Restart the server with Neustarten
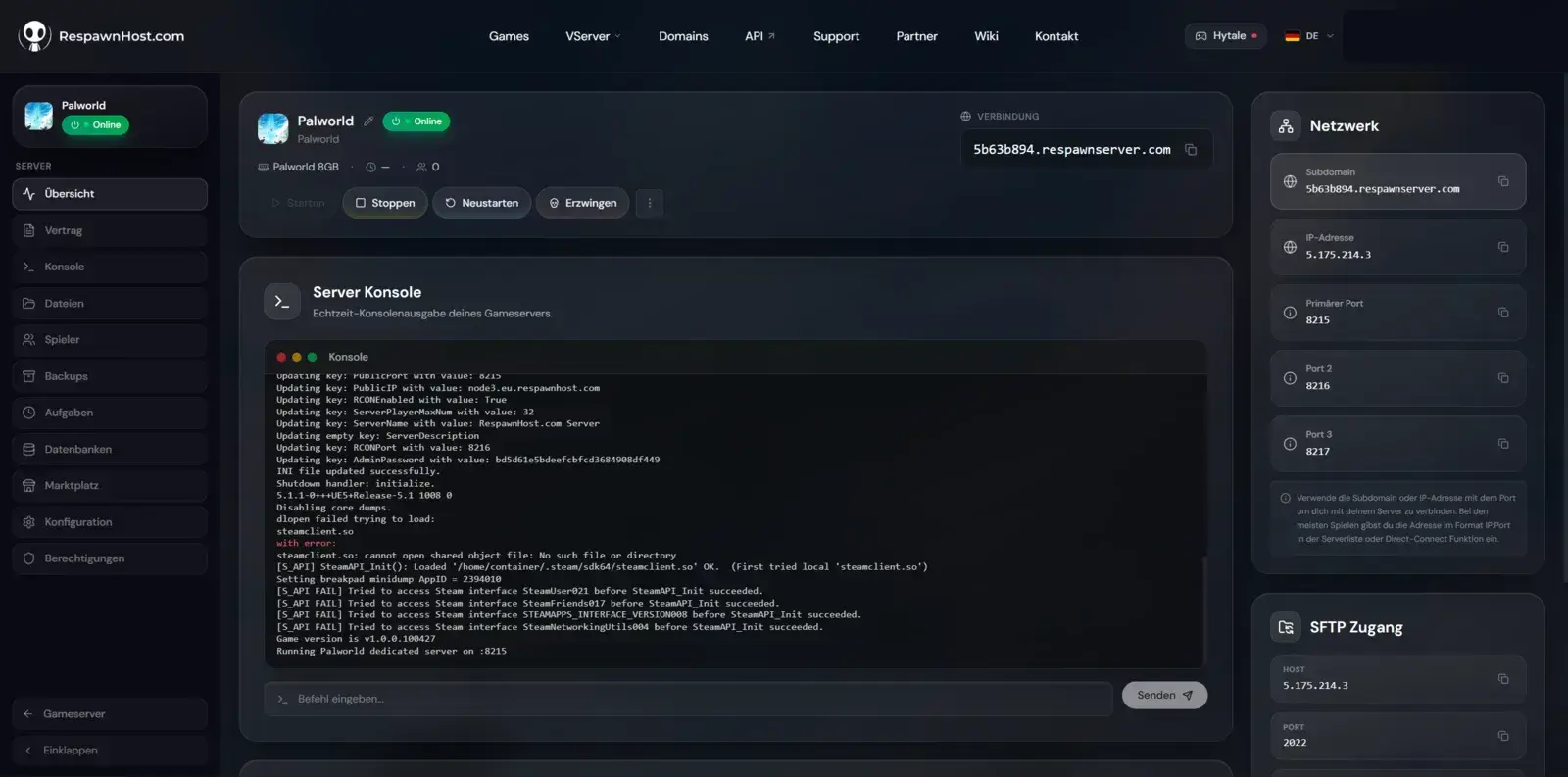1568x777 pixels. click(x=482, y=203)
